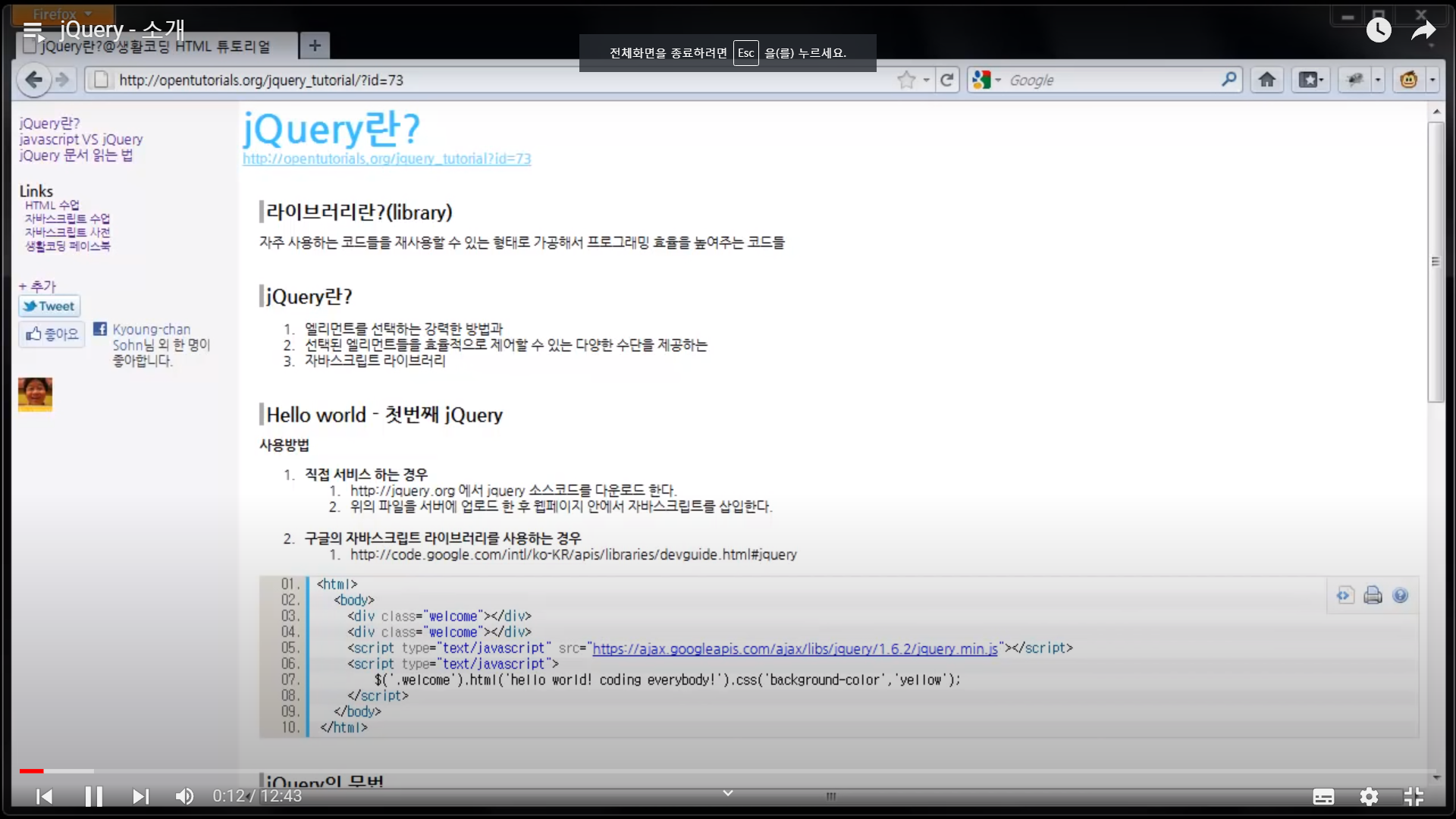Pause the video playback

click(93, 796)
